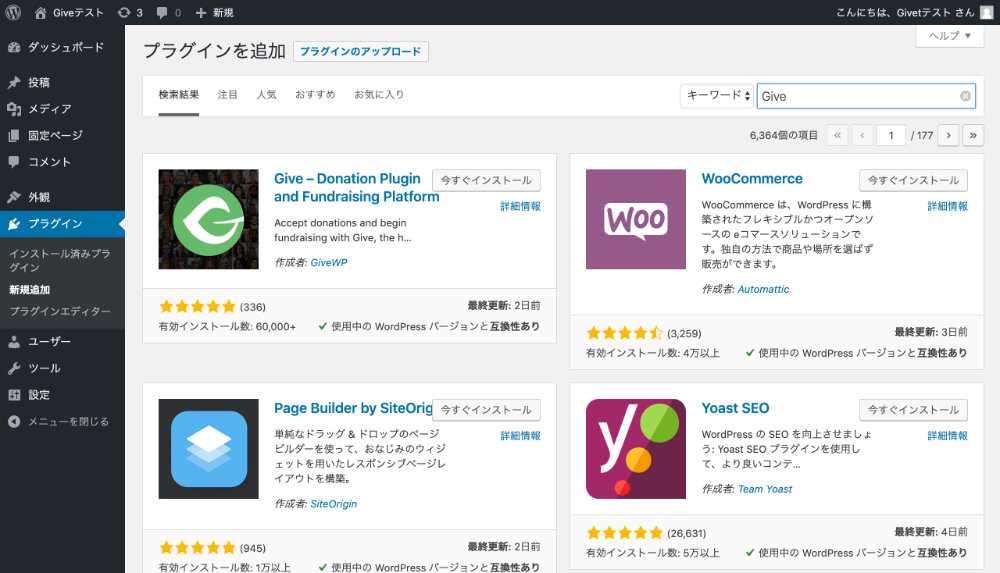Jump to last page of results
This screenshot has width=1000, height=573.
973,135
